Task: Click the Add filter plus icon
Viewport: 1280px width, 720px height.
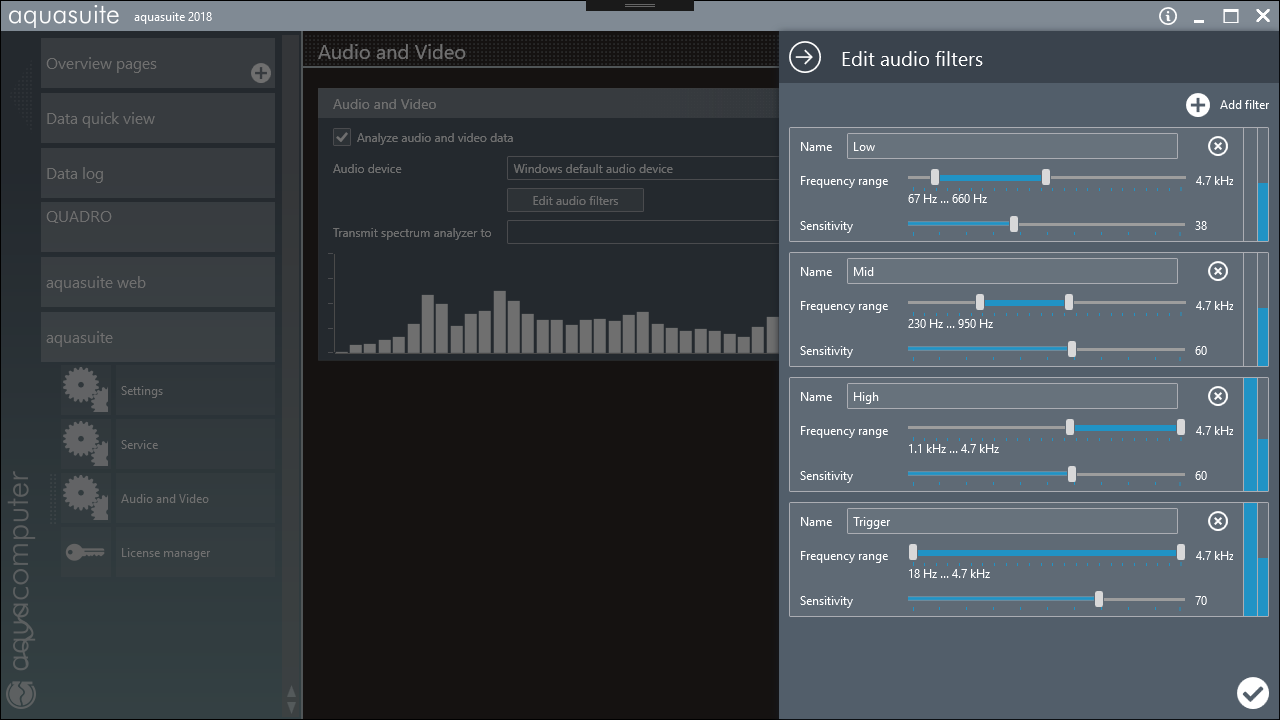Action: pos(1198,105)
